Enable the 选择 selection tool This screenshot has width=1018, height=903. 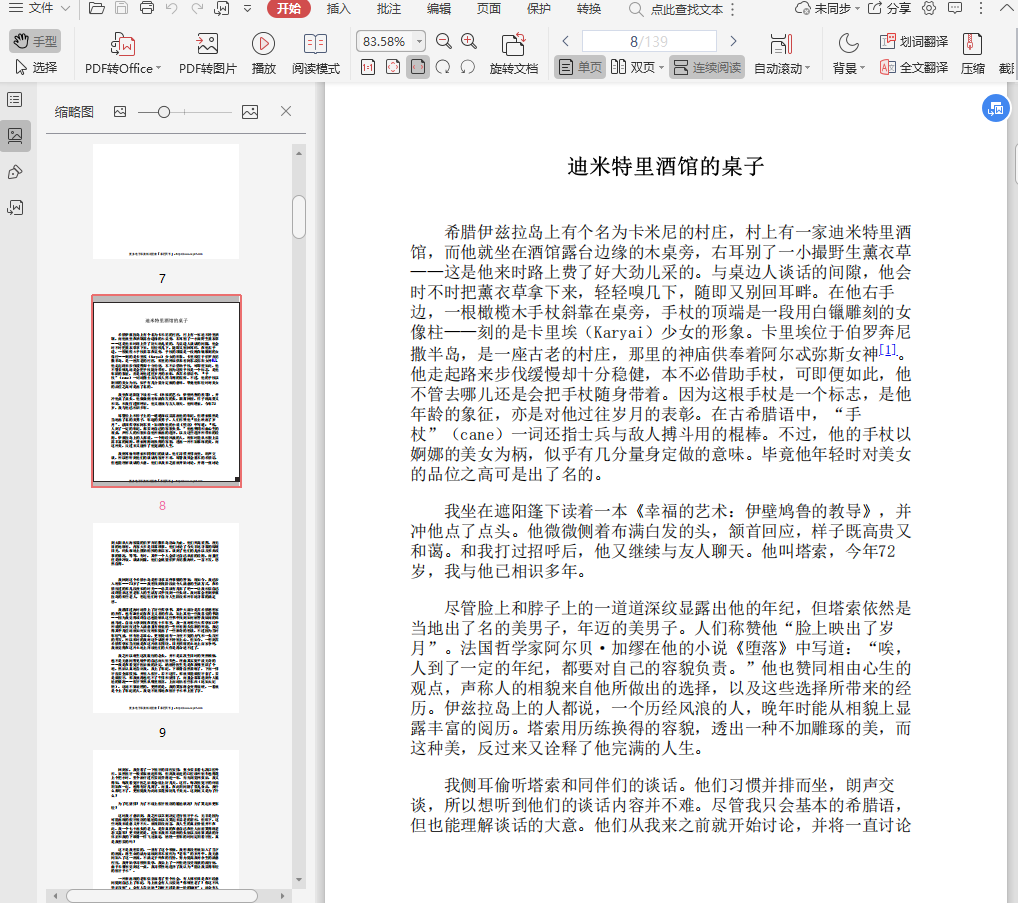tap(35, 67)
